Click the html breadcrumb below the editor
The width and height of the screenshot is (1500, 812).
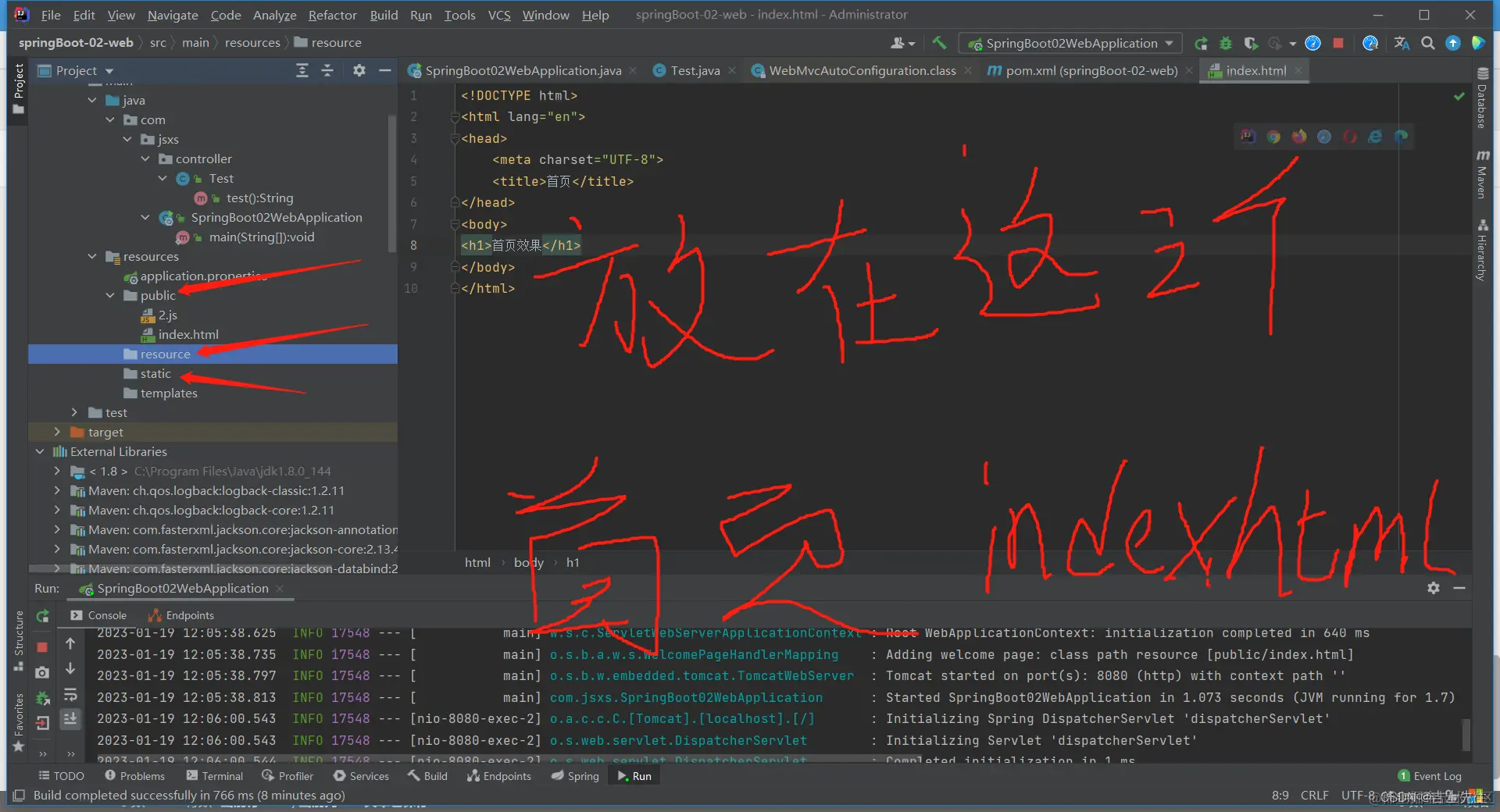click(477, 561)
